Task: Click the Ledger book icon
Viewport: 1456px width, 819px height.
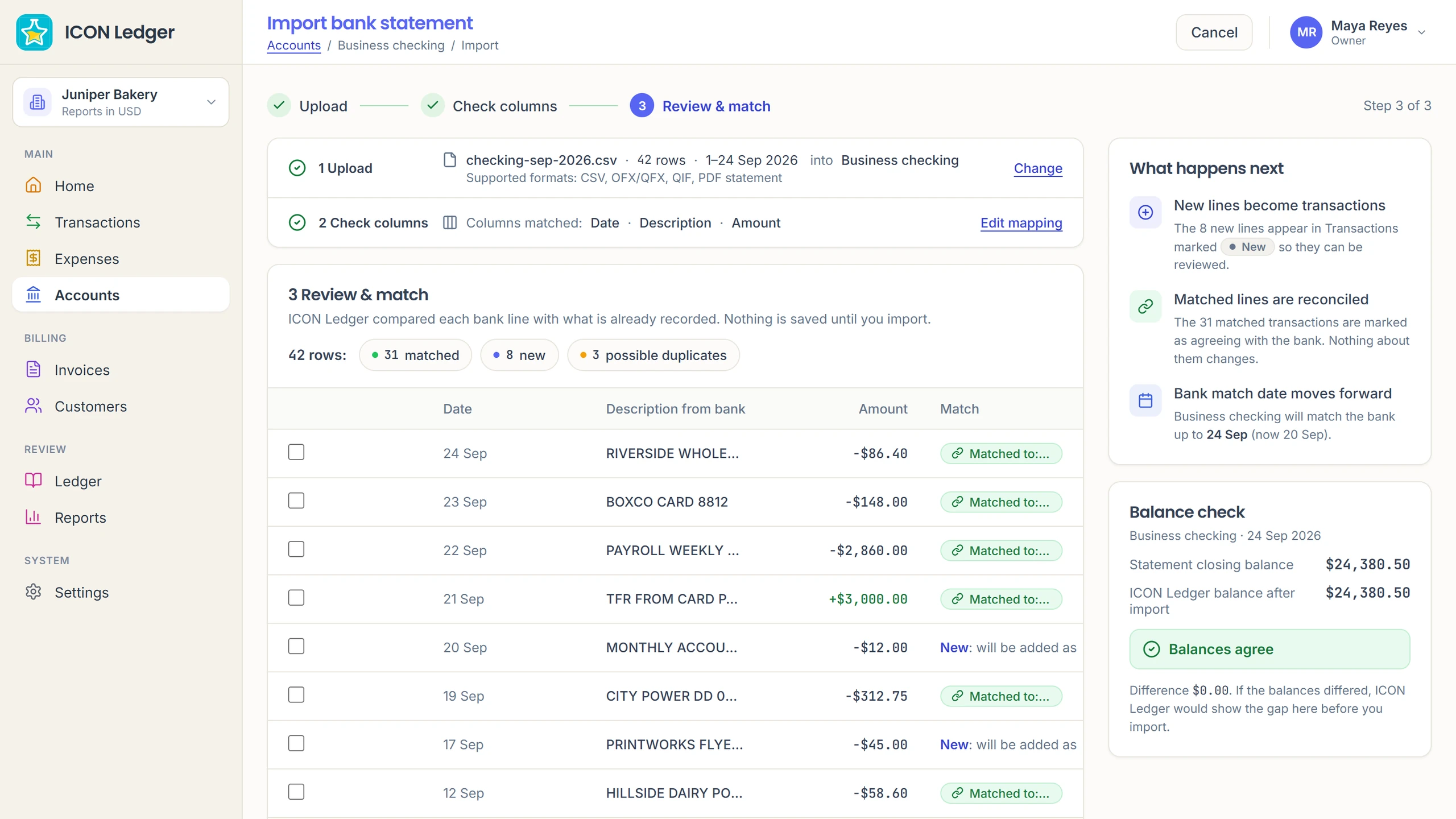Action: tap(34, 481)
